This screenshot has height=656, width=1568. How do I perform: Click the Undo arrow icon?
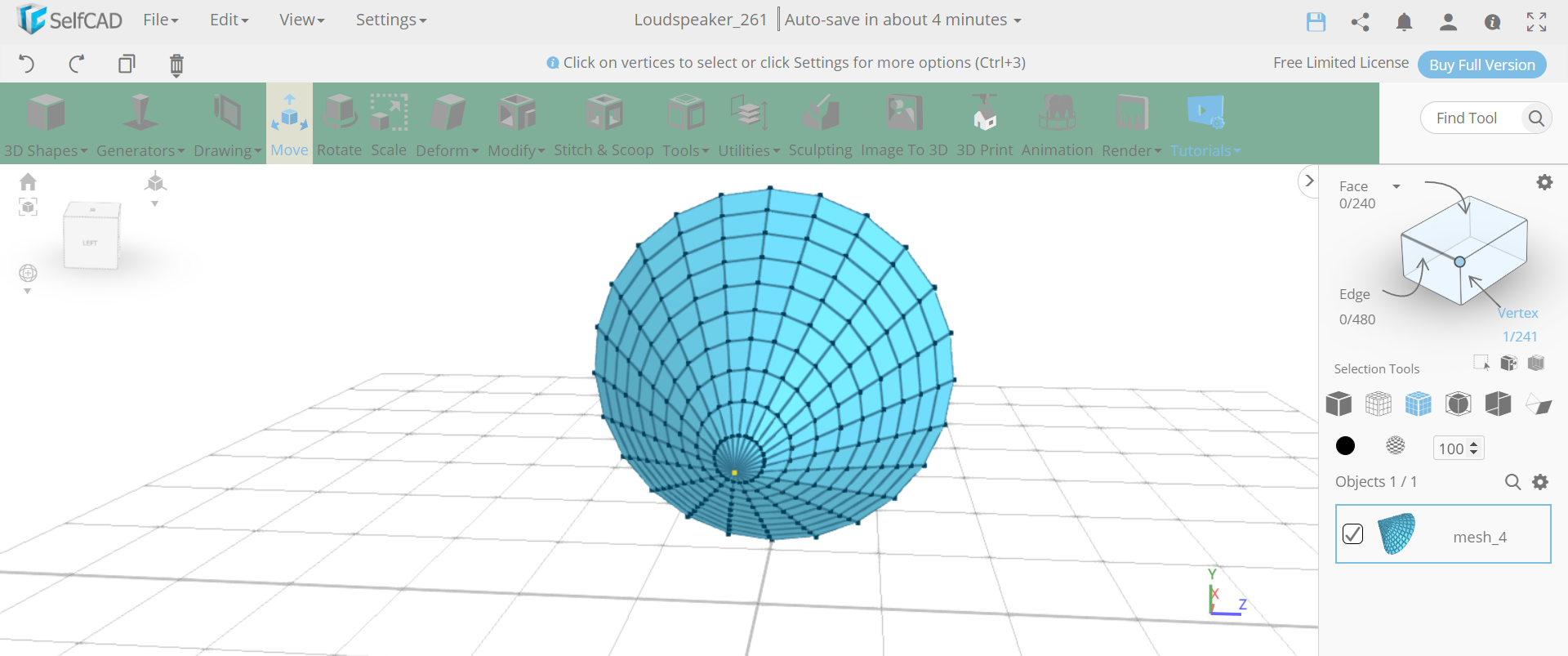[26, 64]
